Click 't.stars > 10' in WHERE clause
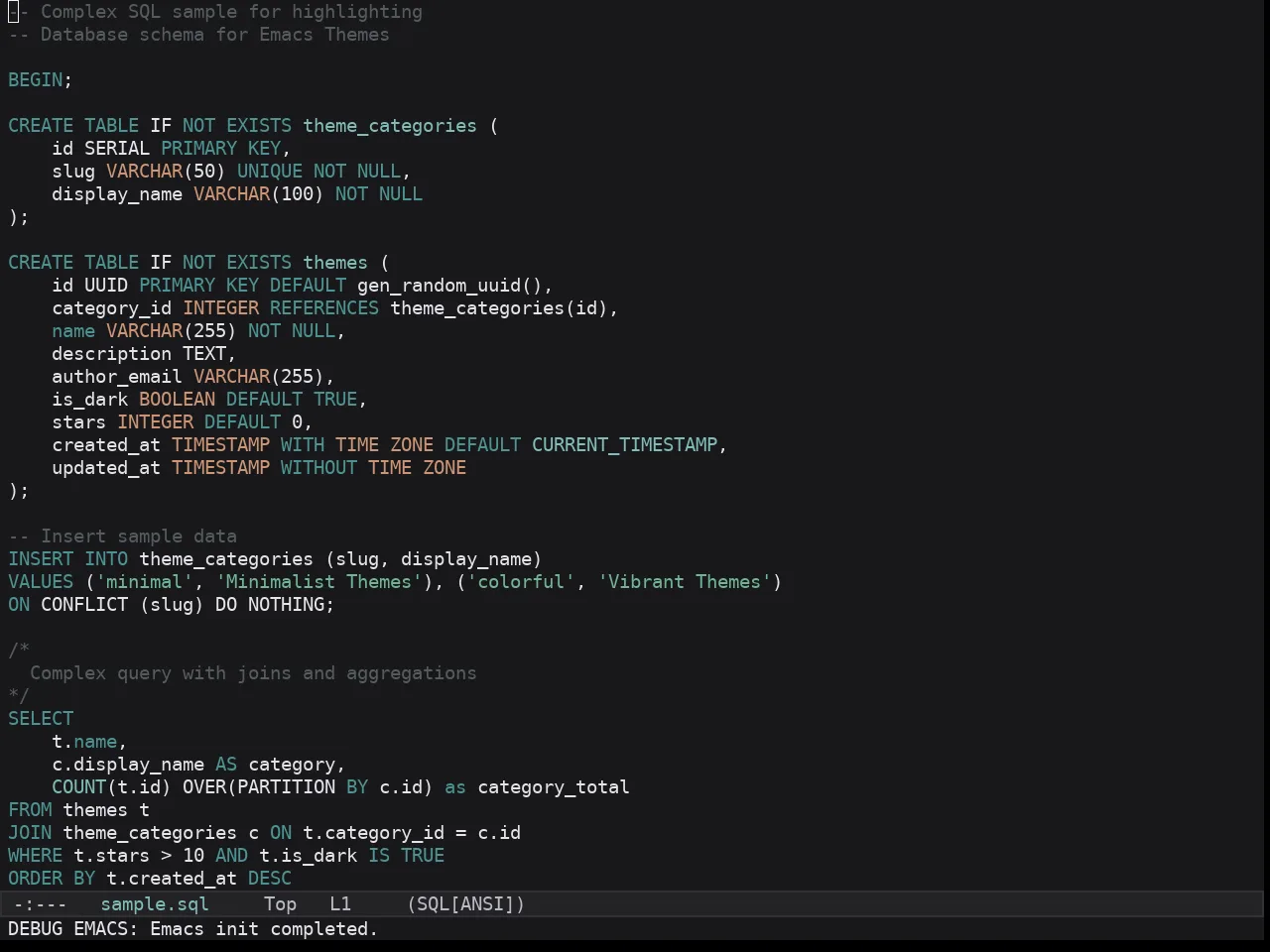This screenshot has width=1270, height=952. click(139, 856)
